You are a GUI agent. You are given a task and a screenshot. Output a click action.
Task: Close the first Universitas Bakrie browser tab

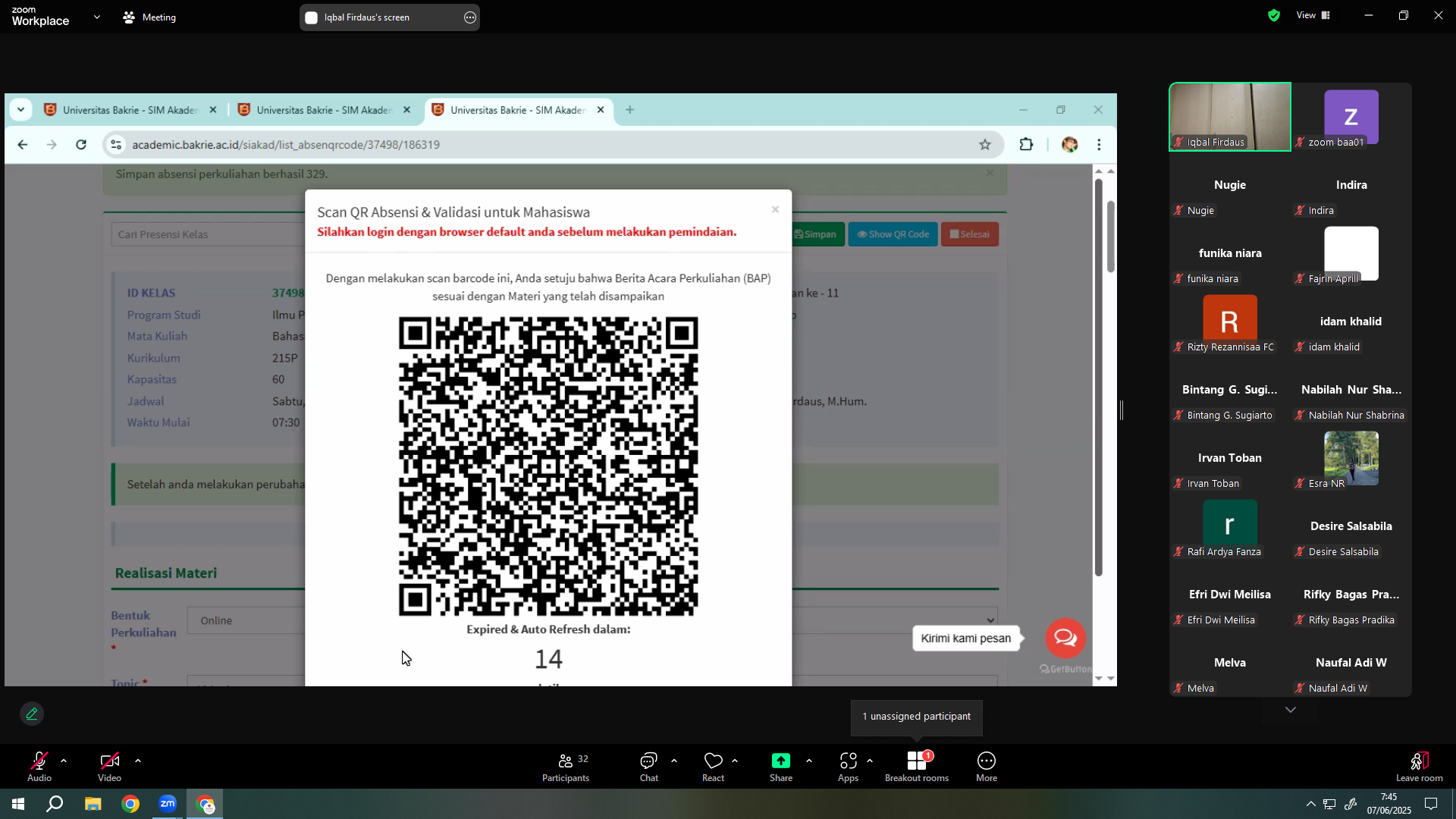[x=213, y=110]
